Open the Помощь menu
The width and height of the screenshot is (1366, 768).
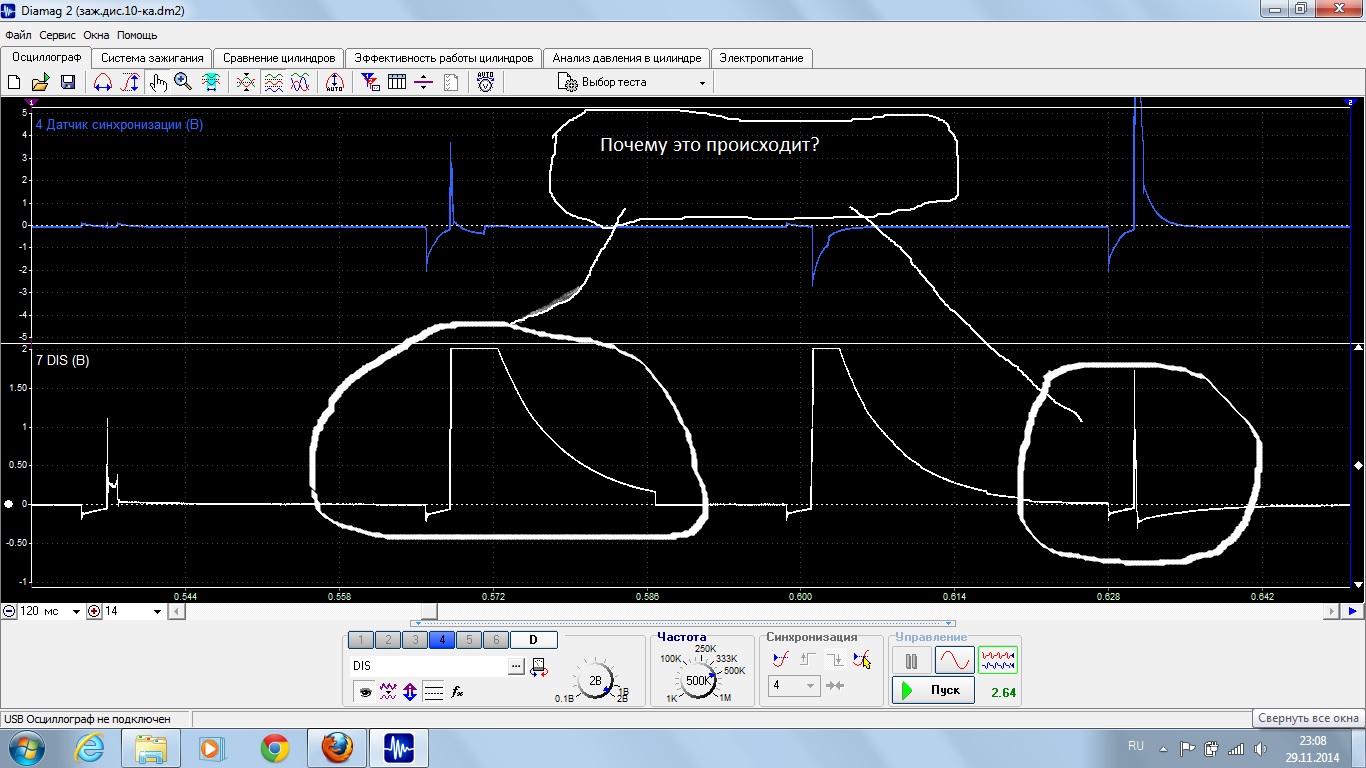coord(137,35)
